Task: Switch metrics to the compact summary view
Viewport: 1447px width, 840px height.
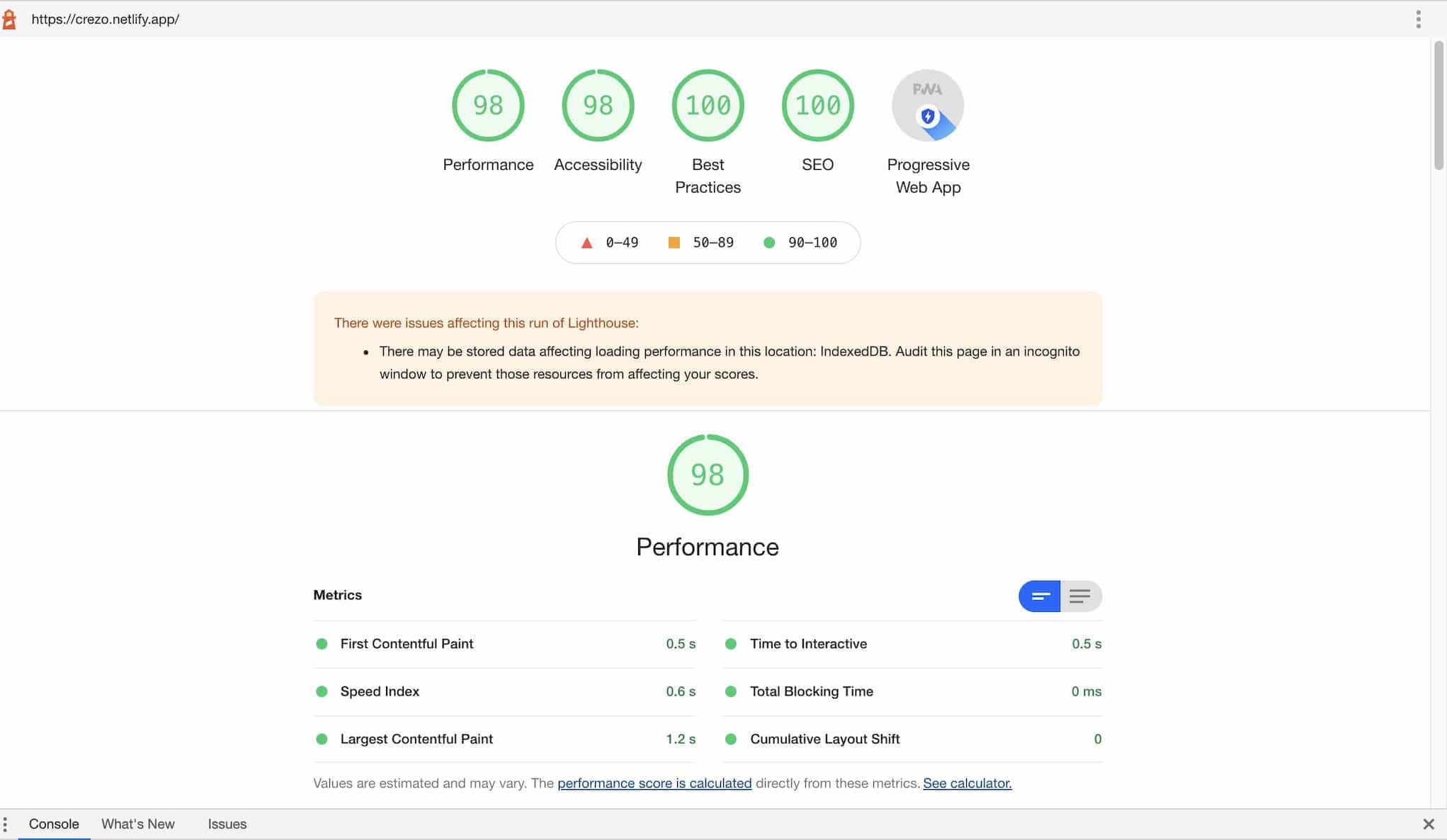Action: click(1039, 596)
